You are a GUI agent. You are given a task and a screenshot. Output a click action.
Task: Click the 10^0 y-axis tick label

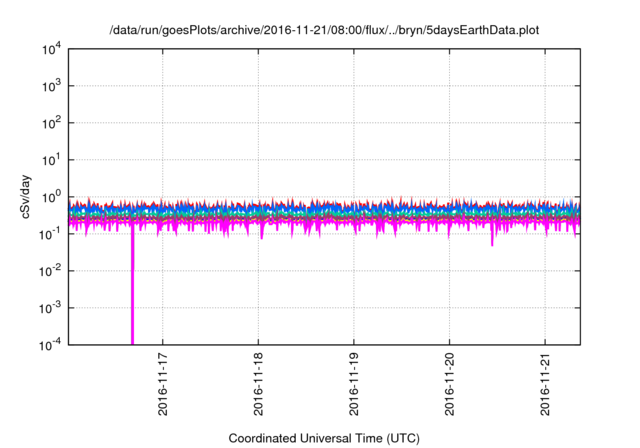tap(52, 197)
